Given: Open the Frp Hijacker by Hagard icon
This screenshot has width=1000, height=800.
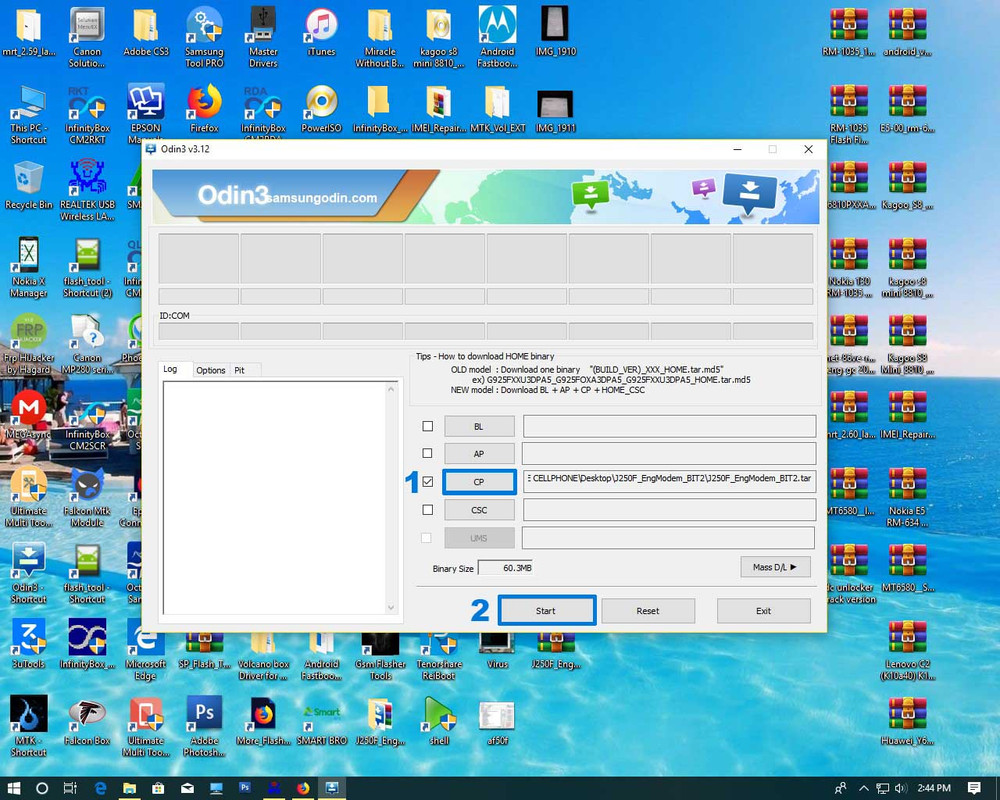Looking at the screenshot, I should pos(29,344).
